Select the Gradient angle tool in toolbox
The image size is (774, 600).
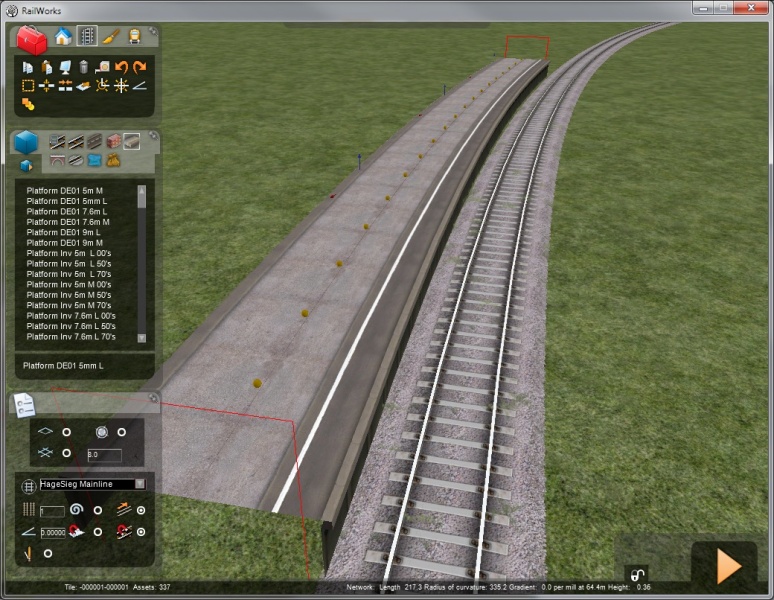point(140,86)
